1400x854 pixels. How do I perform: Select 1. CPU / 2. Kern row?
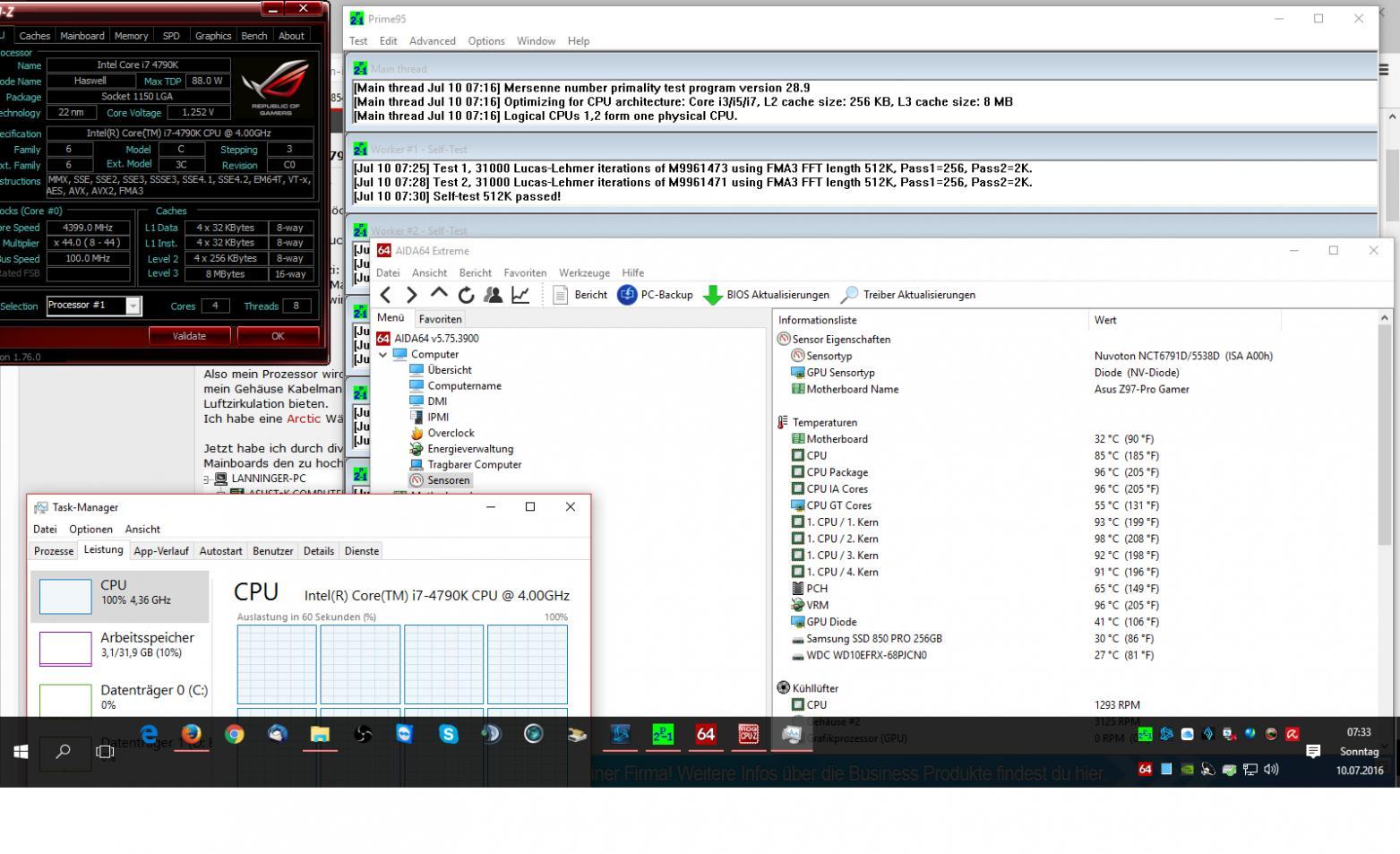click(x=1075, y=539)
